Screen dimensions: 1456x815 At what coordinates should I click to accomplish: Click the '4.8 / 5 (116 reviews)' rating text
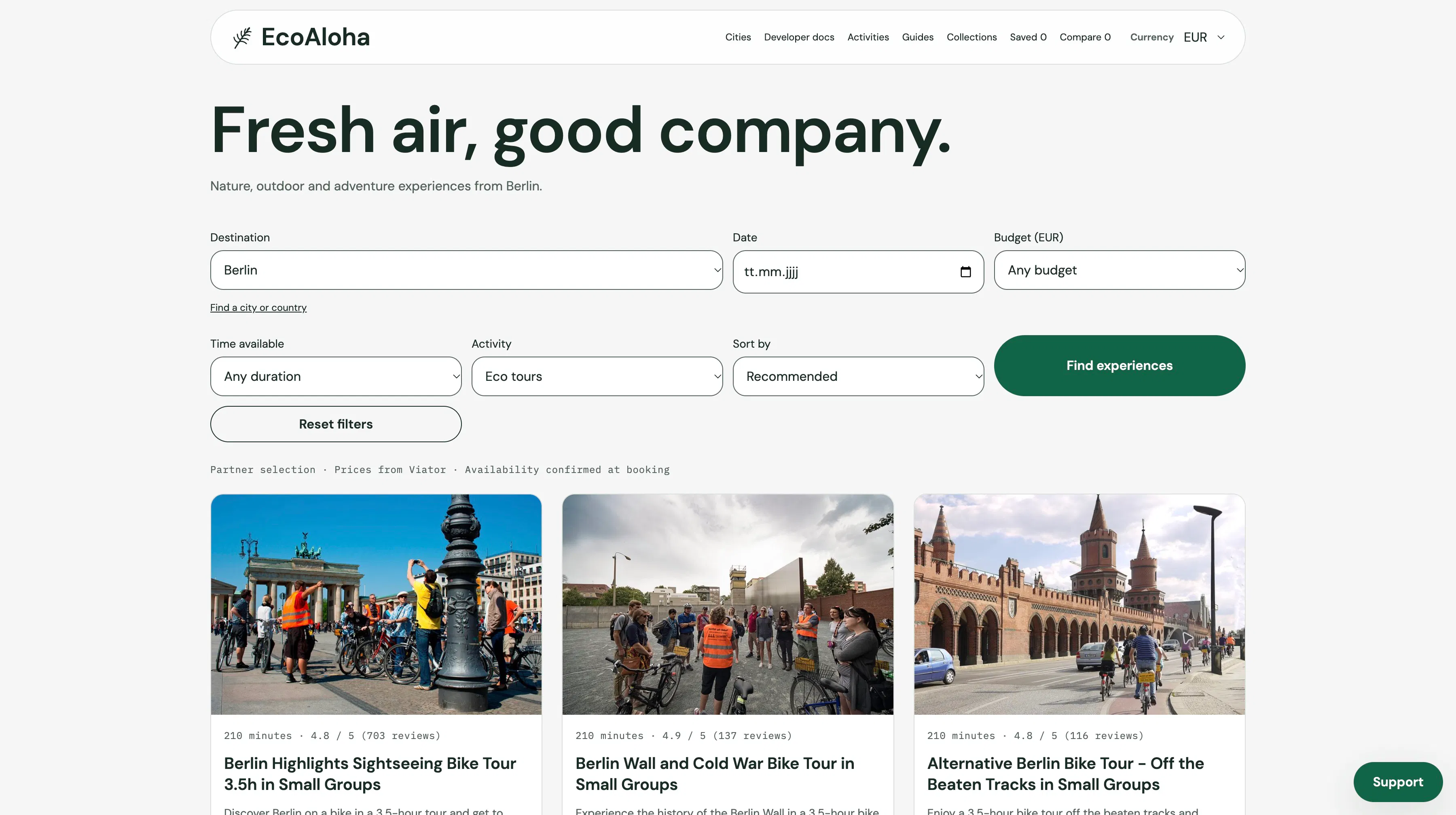coord(1078,735)
